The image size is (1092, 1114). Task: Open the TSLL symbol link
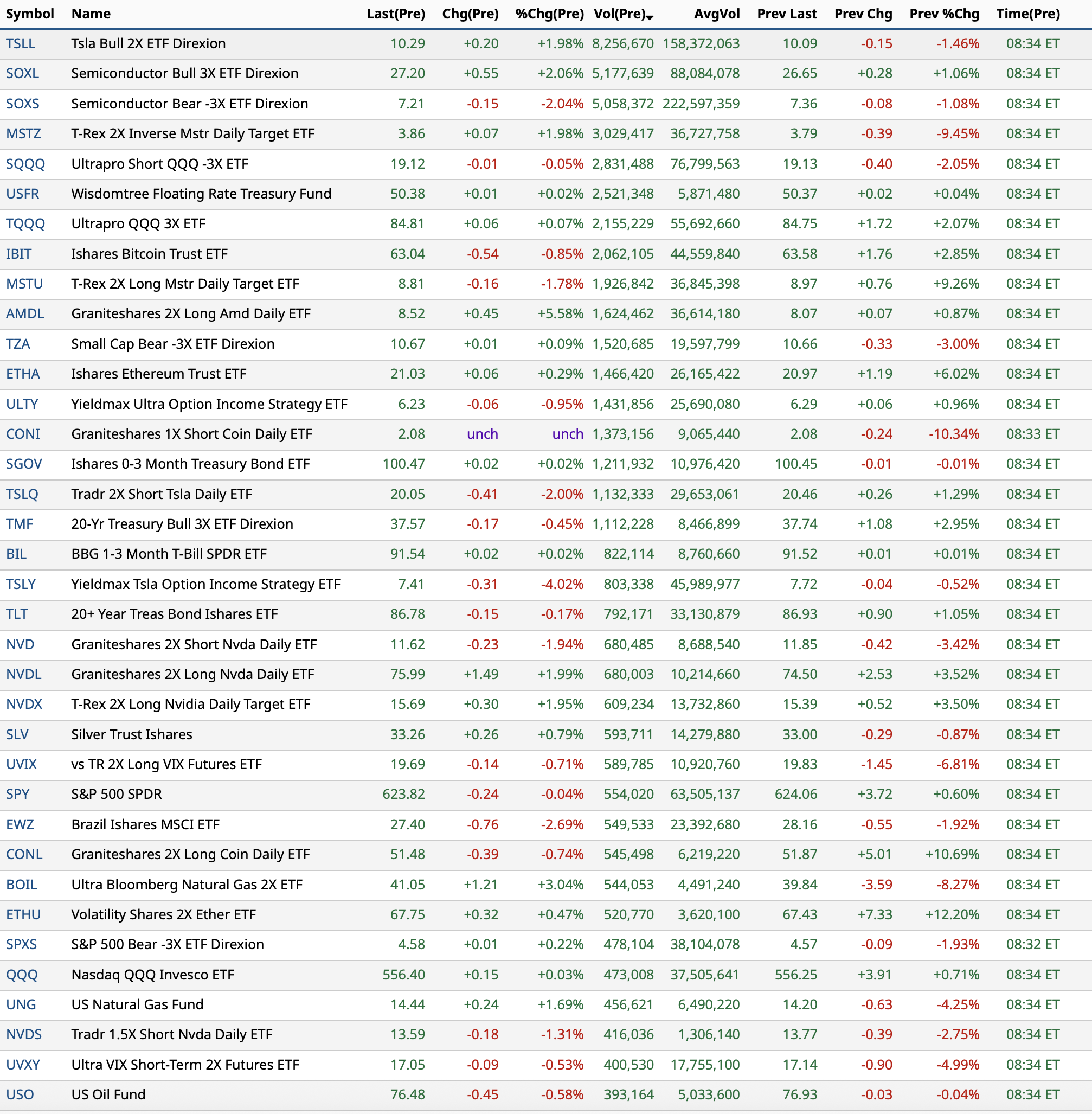pos(20,43)
